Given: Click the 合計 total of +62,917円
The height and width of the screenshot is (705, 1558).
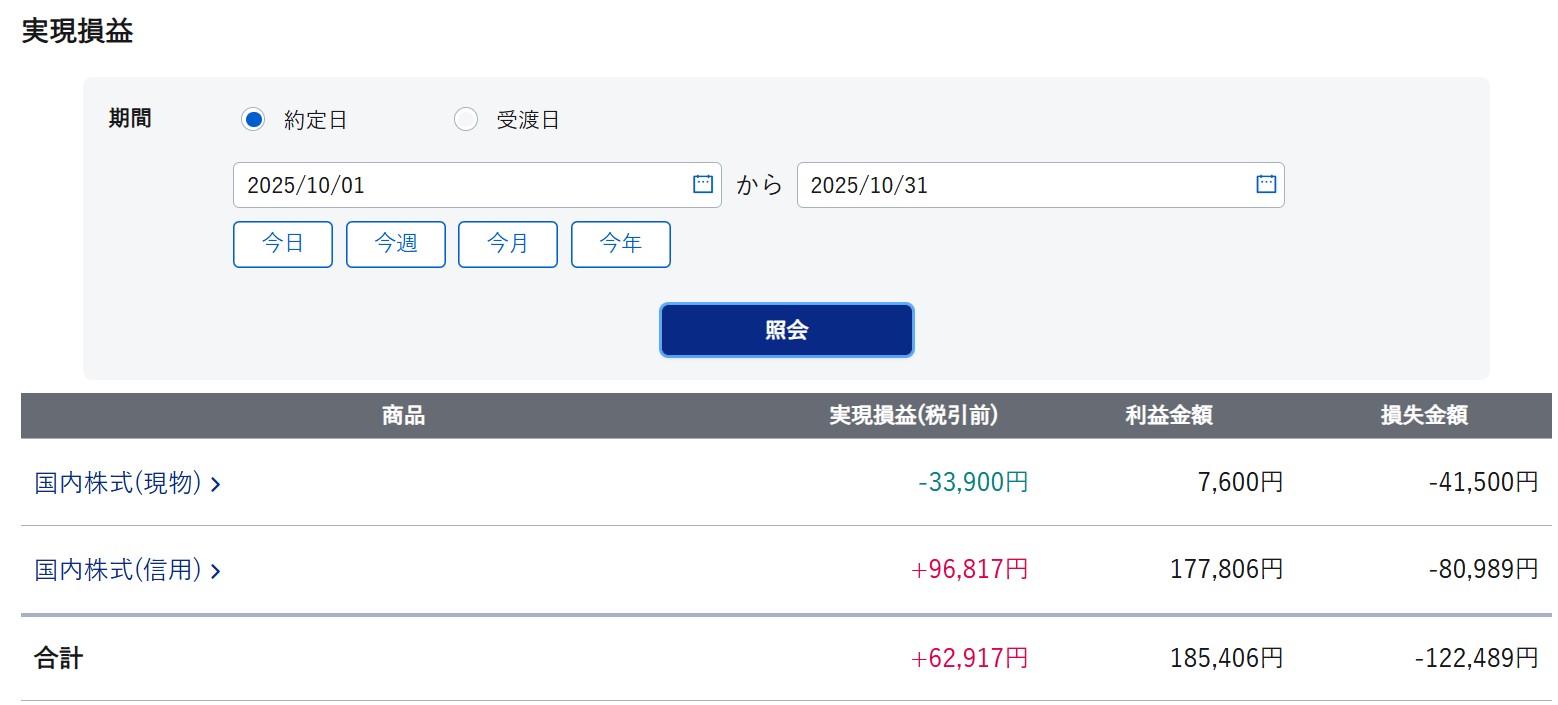Looking at the screenshot, I should [969, 658].
